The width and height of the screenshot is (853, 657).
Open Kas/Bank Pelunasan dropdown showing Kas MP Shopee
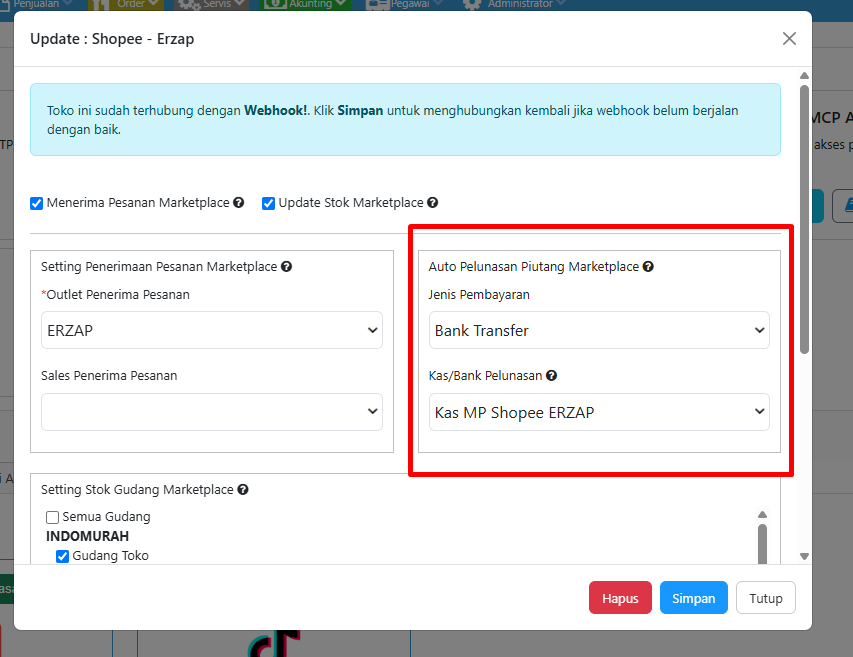599,412
